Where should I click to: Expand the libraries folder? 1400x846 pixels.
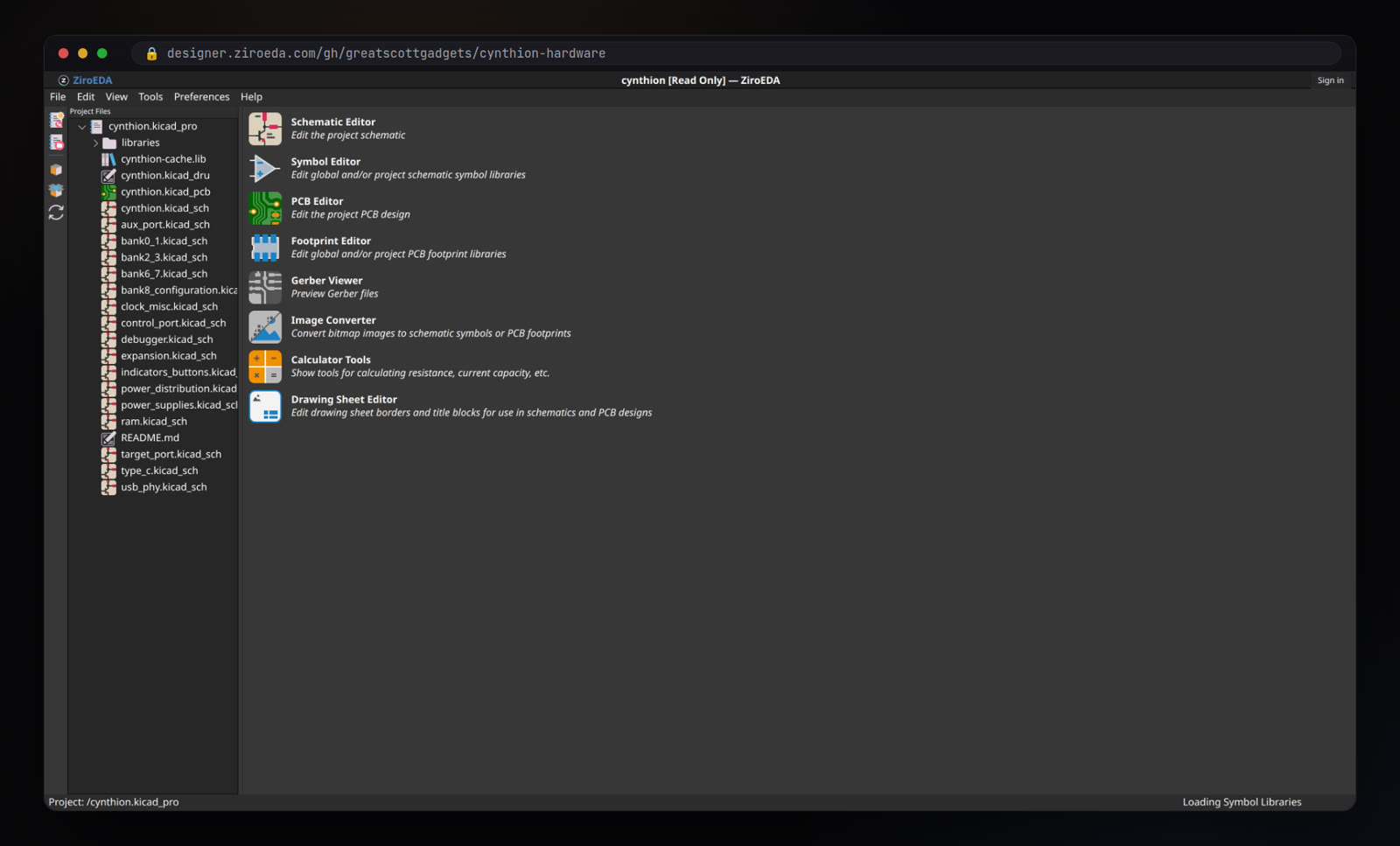(96, 143)
